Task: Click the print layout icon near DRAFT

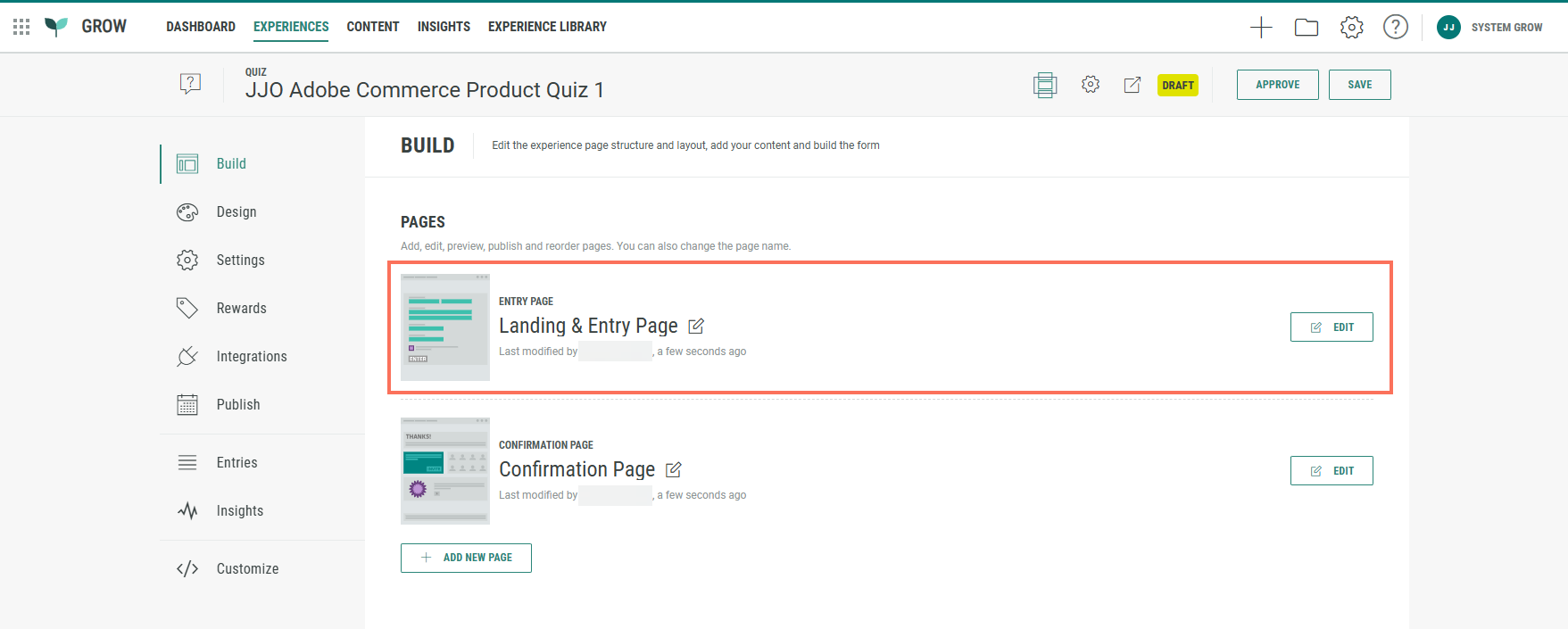Action: pos(1045,85)
